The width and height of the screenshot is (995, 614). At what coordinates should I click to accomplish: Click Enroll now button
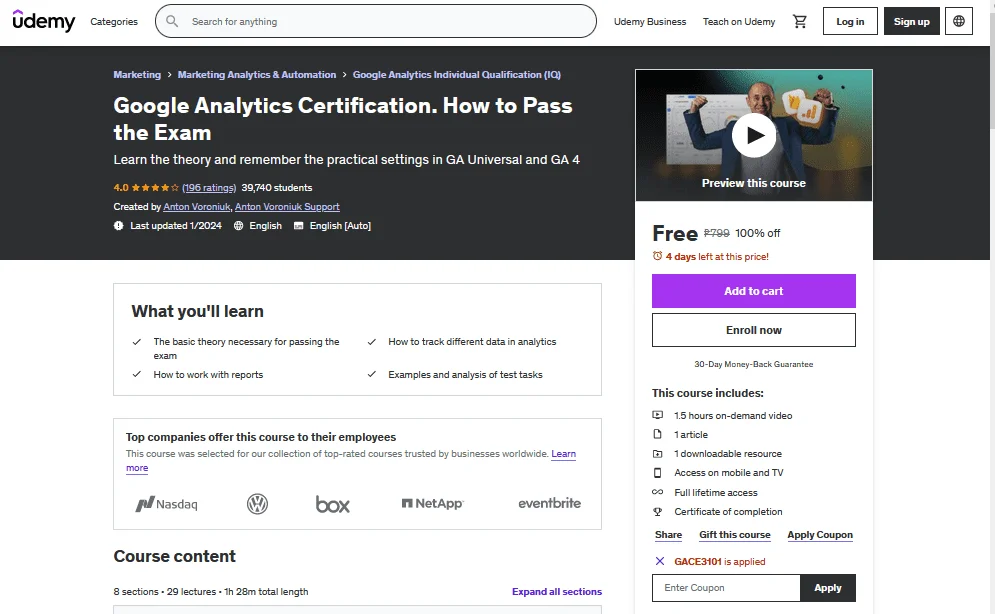[x=754, y=330]
